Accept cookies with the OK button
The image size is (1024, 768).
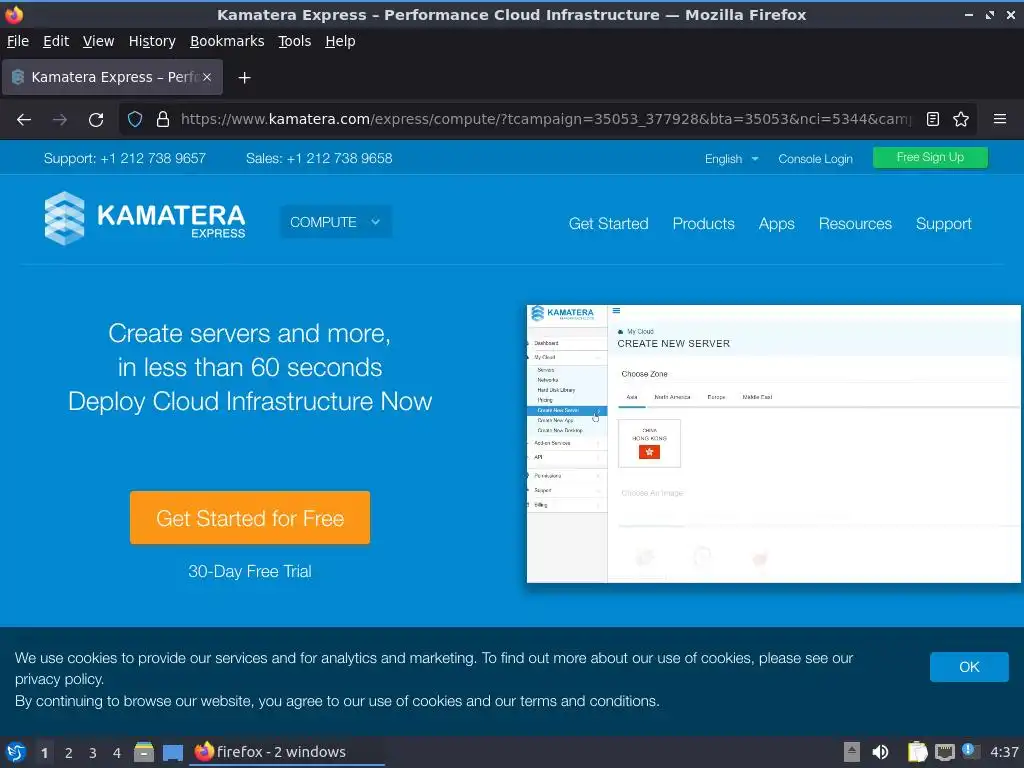pyautogui.click(x=969, y=667)
